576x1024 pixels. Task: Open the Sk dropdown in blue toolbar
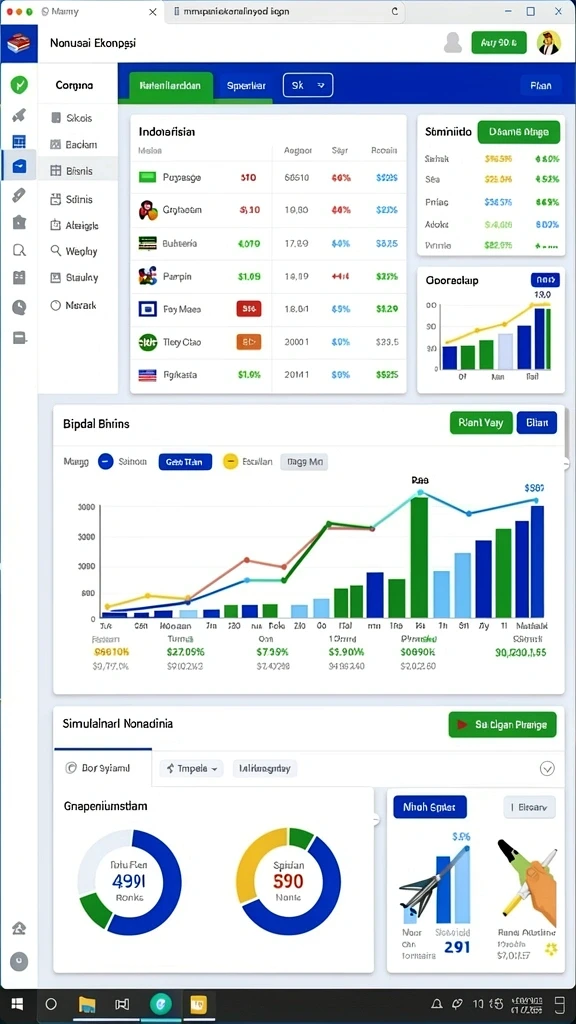[308, 85]
